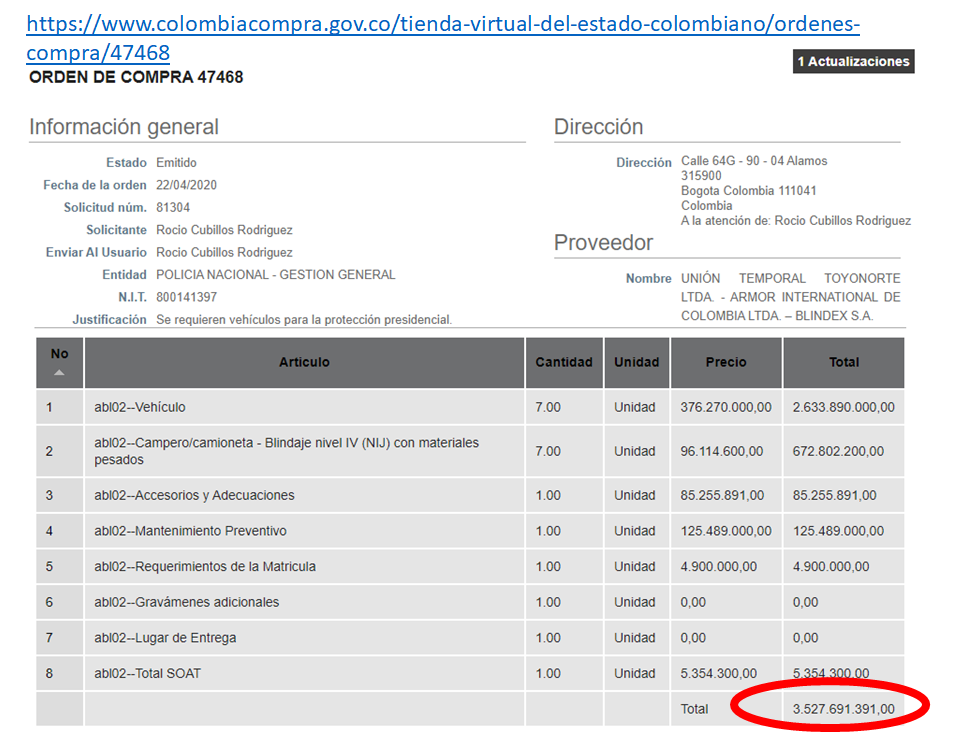Click the Solicitud núm. value 81304
Screen dimensions: 960x748
click(173, 208)
